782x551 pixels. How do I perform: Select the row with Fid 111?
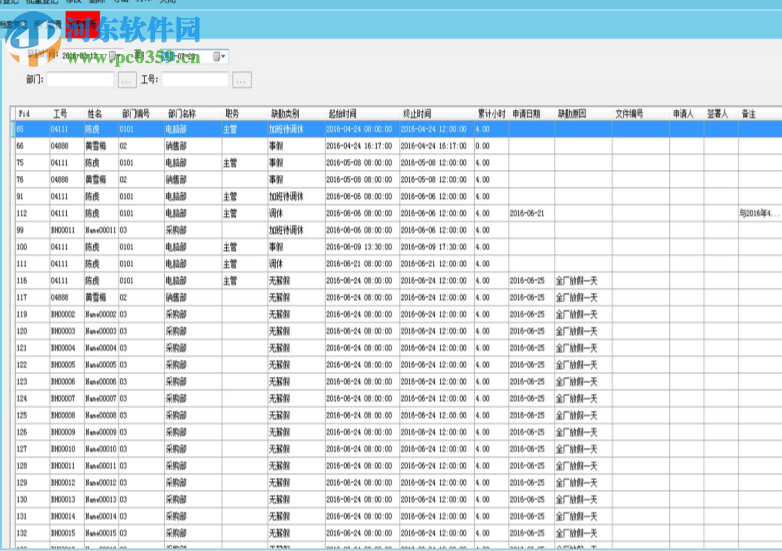tap(398, 264)
